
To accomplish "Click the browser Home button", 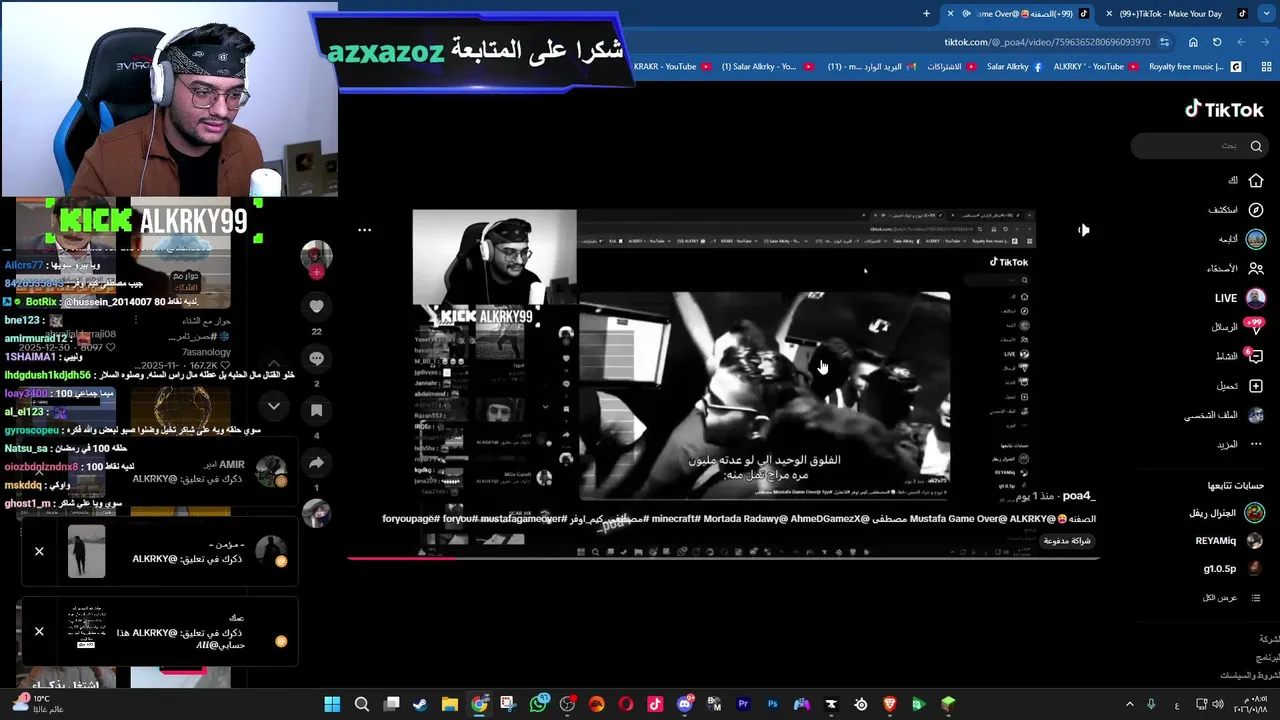I will point(1193,42).
